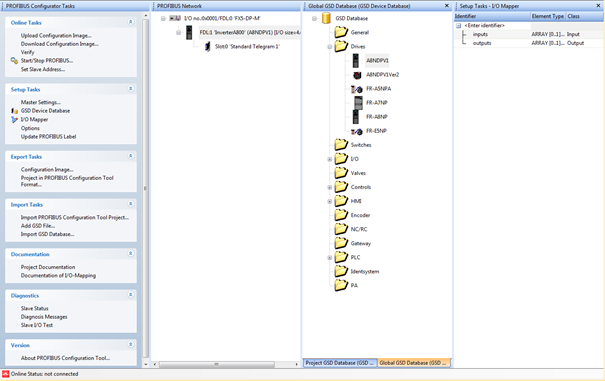Open the Switches folder icon

pos(341,145)
